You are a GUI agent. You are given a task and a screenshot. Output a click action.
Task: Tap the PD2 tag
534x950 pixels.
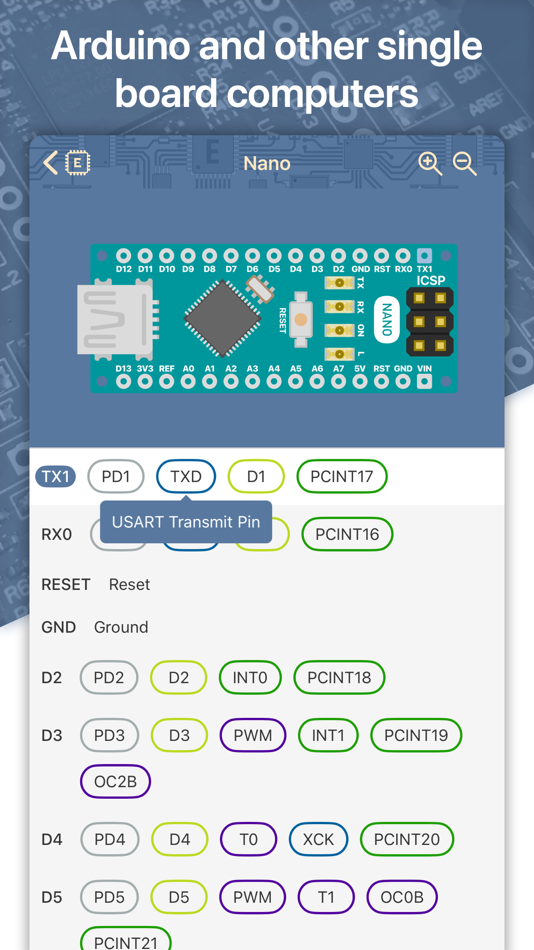coord(109,677)
